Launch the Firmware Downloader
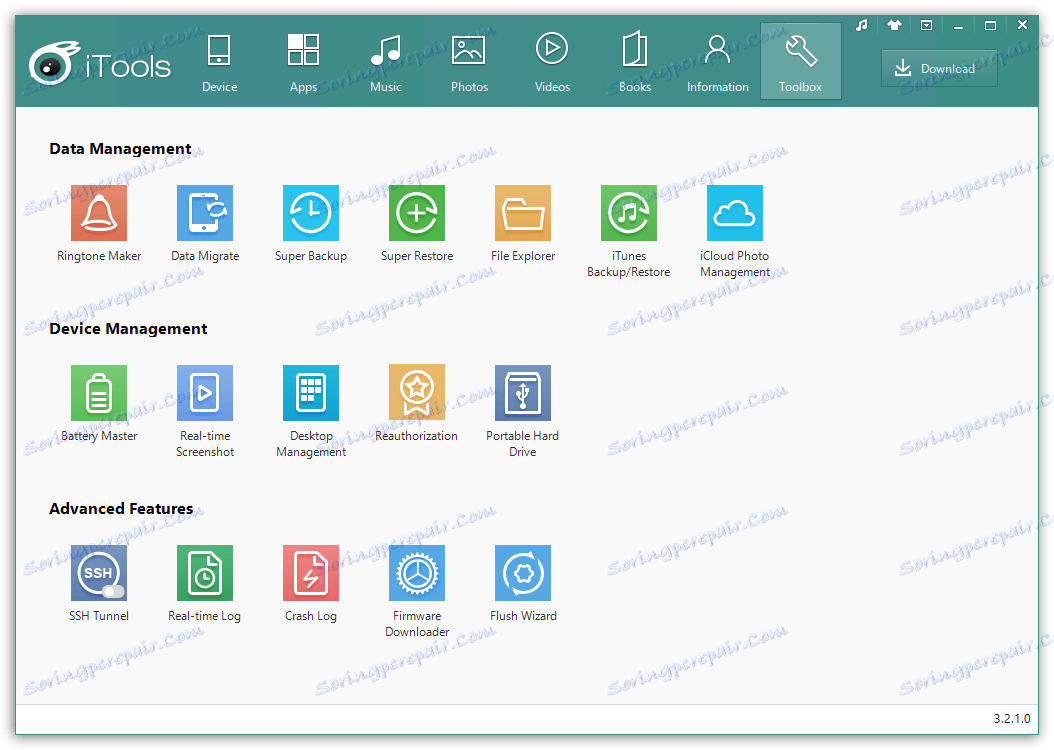 tap(417, 573)
